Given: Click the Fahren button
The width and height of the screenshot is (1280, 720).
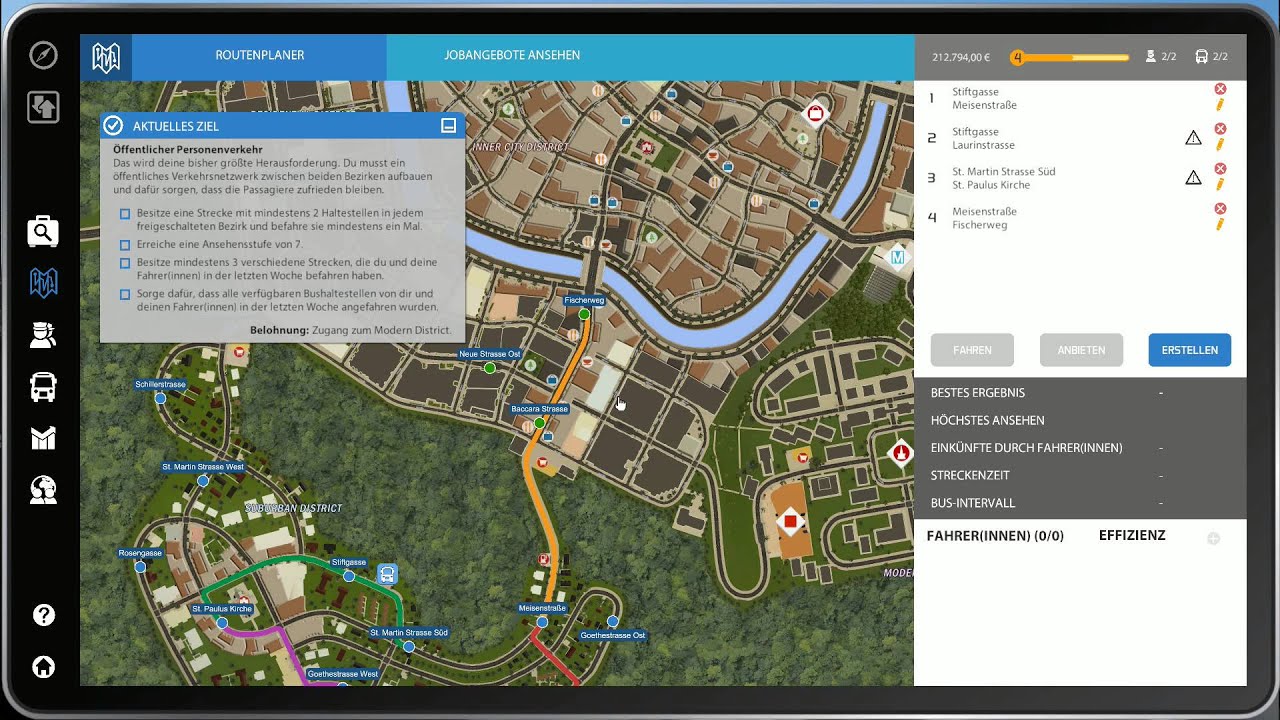Looking at the screenshot, I should click(x=972, y=350).
